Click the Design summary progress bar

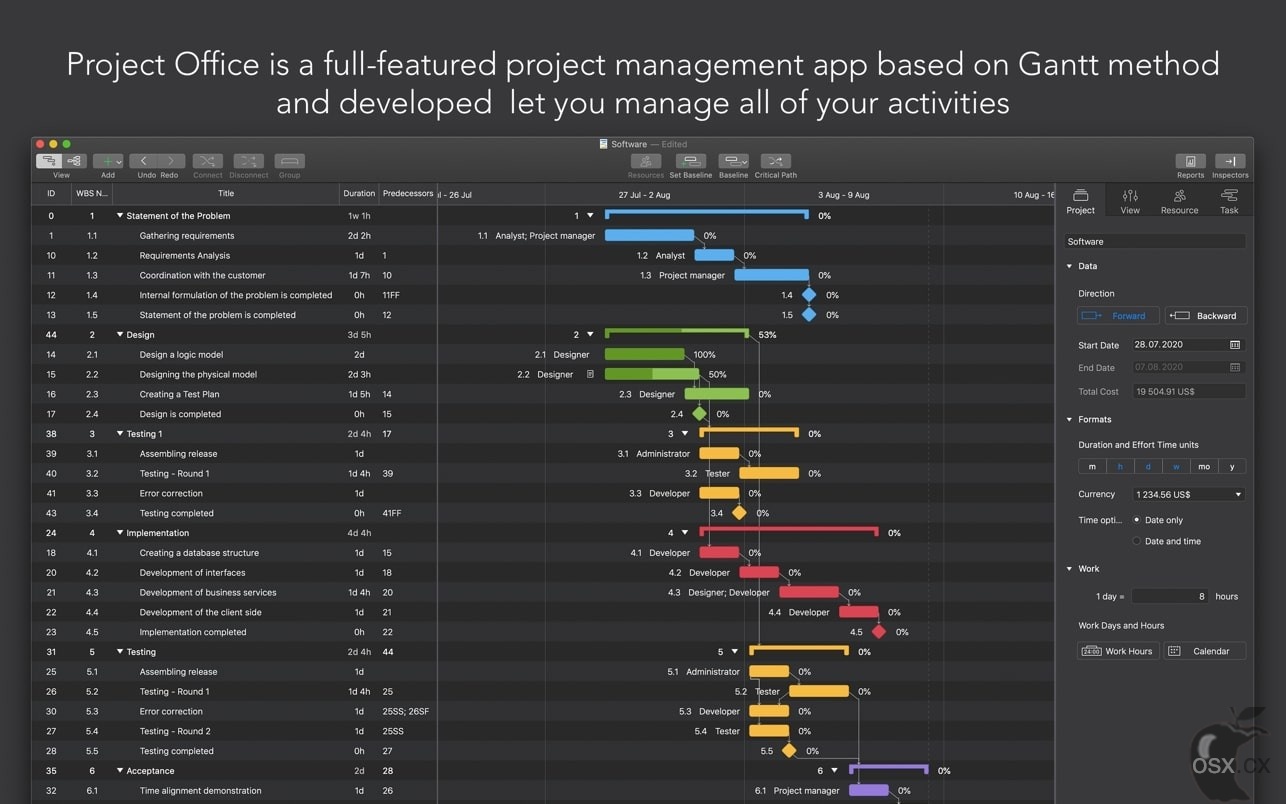(x=677, y=332)
